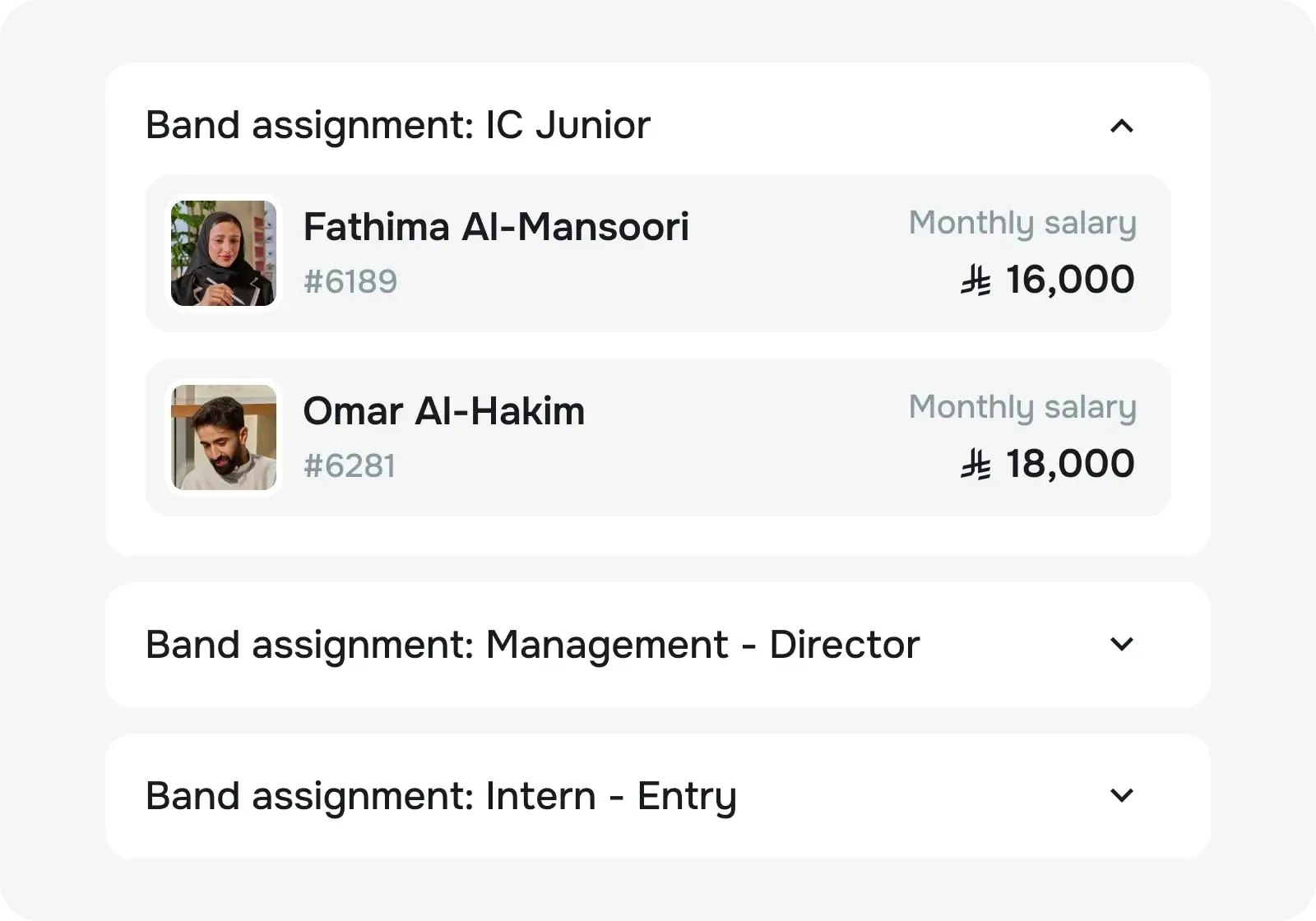Viewport: 1316px width, 921px height.
Task: Click the Band assignment: IC Junior heading
Action: coord(398,125)
